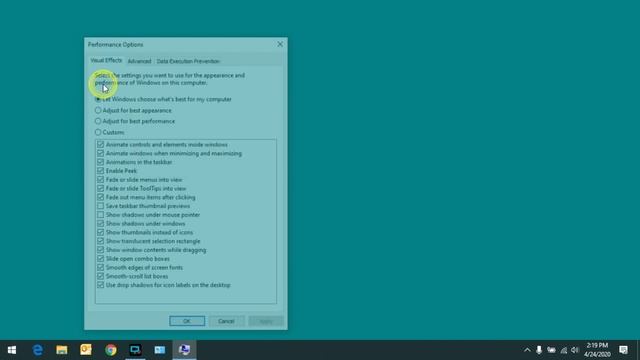
Task: Open the window-style app icon on taskbar
Action: click(x=160, y=350)
